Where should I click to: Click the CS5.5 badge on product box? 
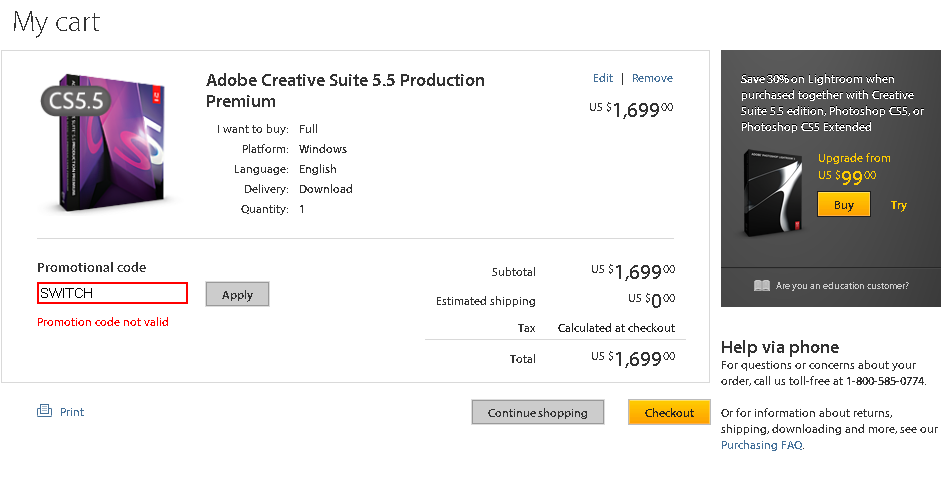tap(74, 100)
